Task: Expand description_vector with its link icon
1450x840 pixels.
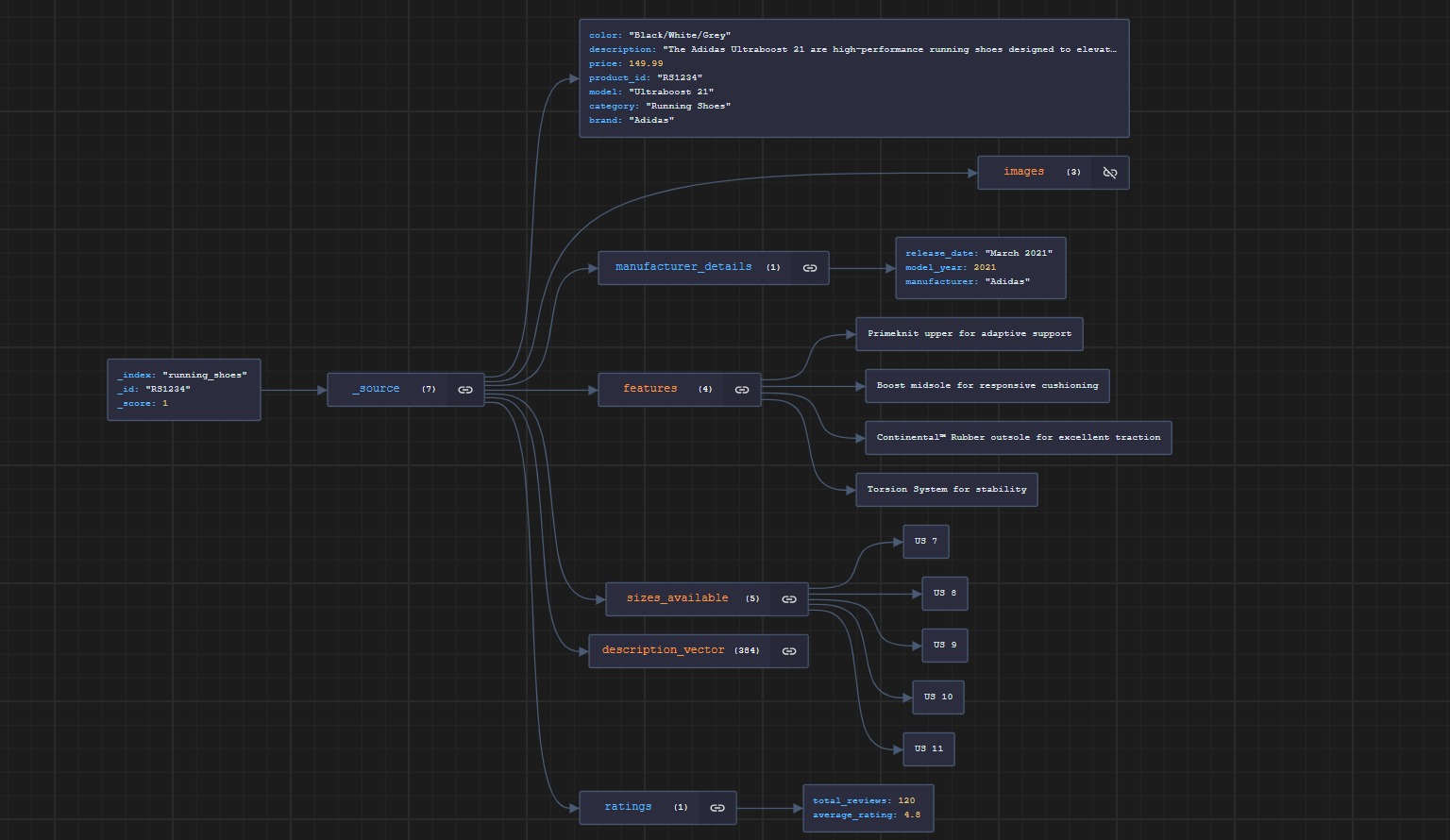Action: pos(789,651)
